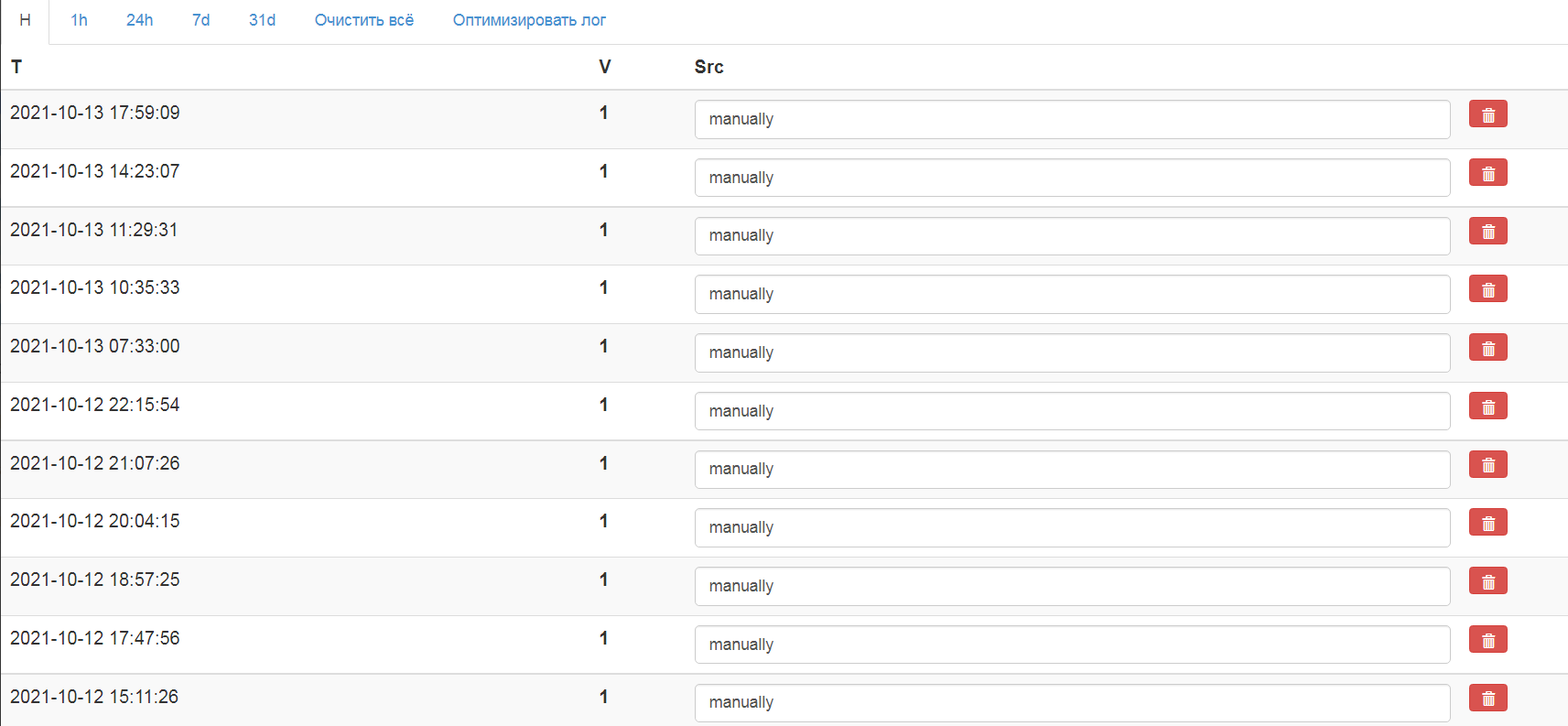This screenshot has height=726, width=1568.
Task: Focus Src field of 07:33:00 row
Action: click(1072, 352)
